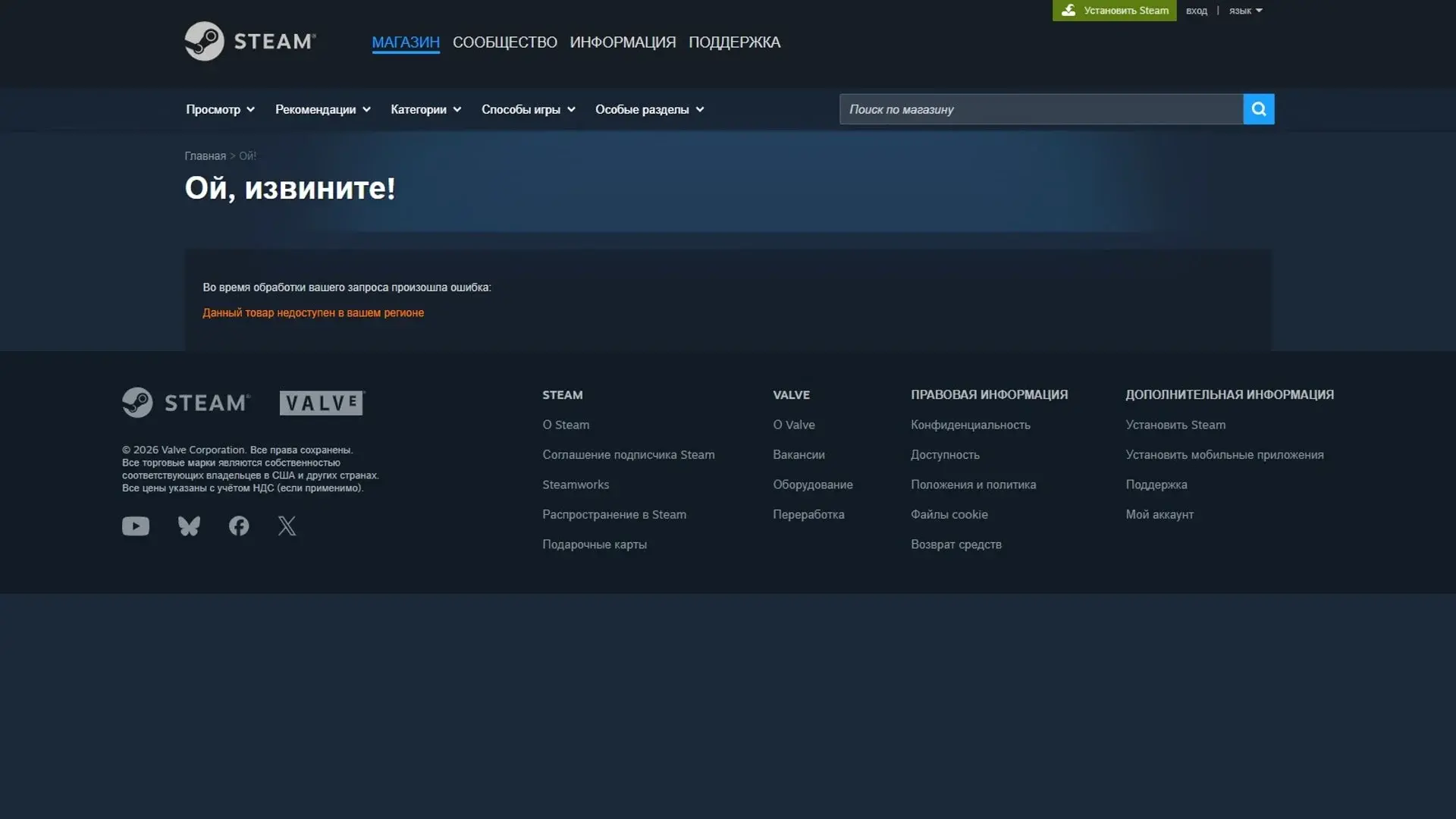Open the Файлы cookie link
Screen dimensions: 1456x819
tap(949, 514)
